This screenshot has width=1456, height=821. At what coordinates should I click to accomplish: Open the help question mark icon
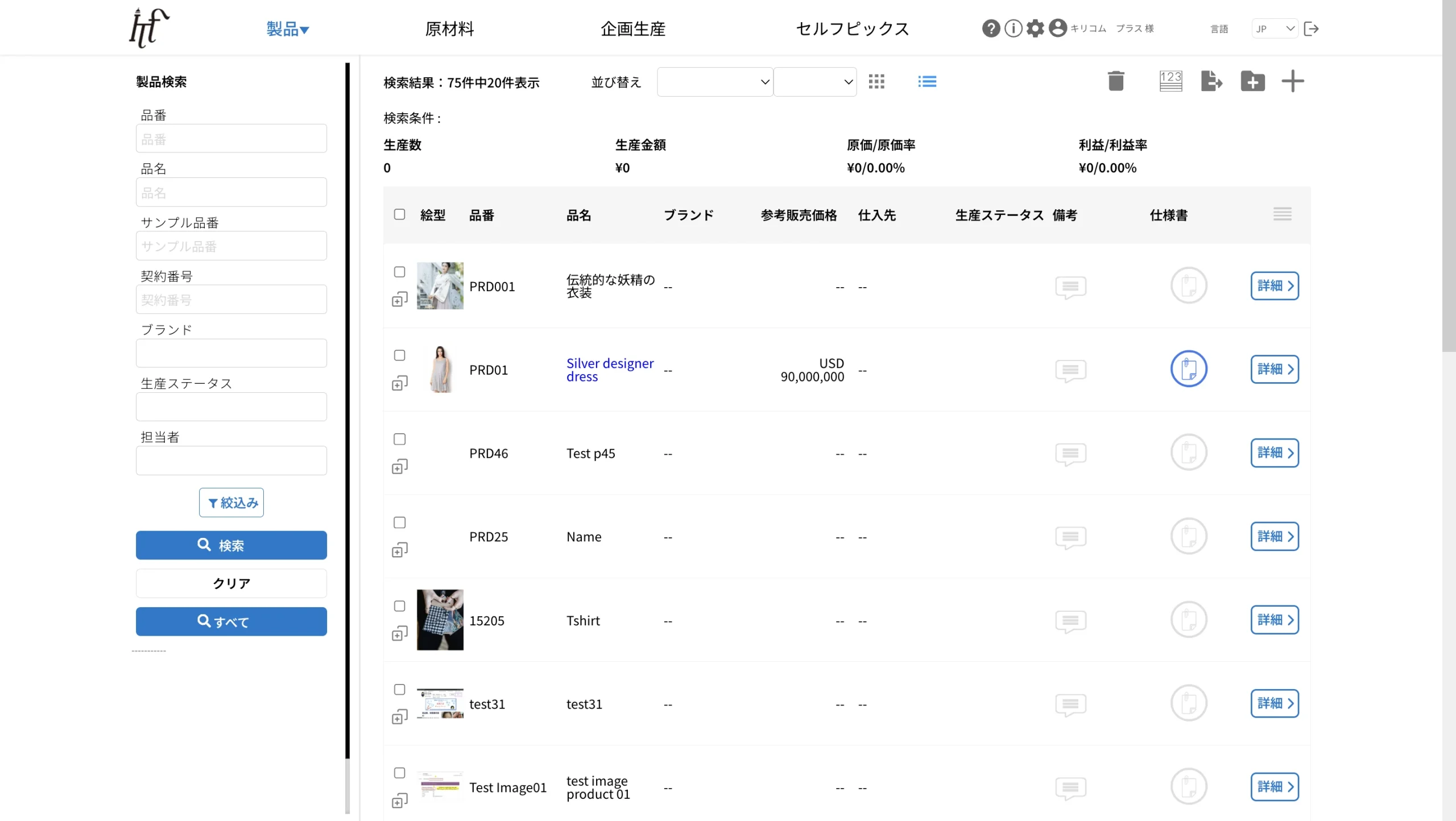pyautogui.click(x=991, y=28)
